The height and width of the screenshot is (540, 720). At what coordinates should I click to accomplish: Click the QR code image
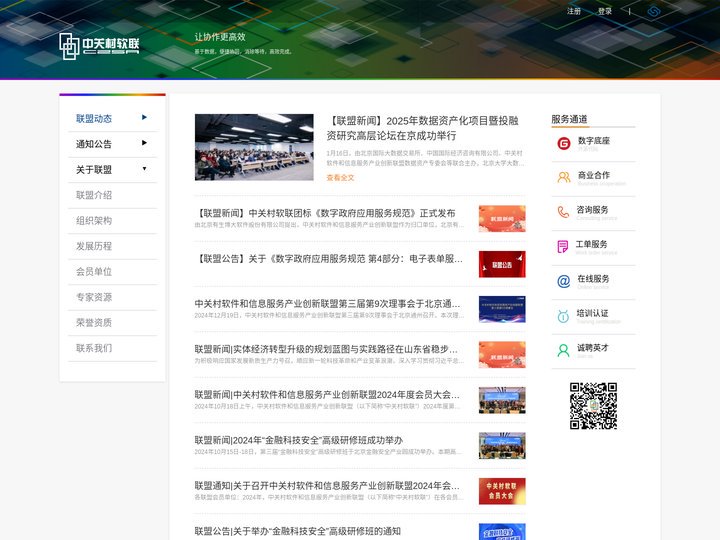pyautogui.click(x=593, y=406)
